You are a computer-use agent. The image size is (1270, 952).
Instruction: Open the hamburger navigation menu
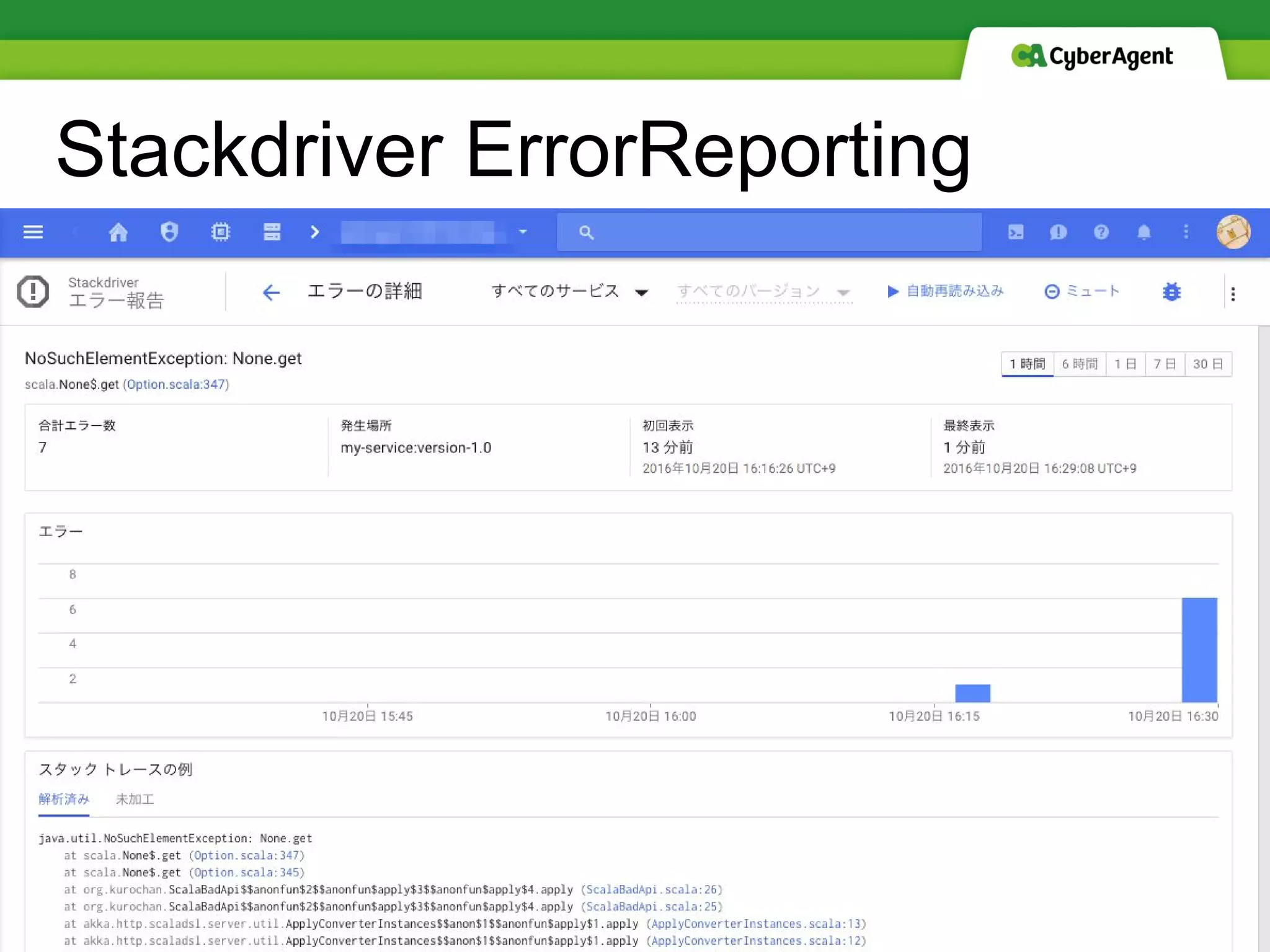33,232
